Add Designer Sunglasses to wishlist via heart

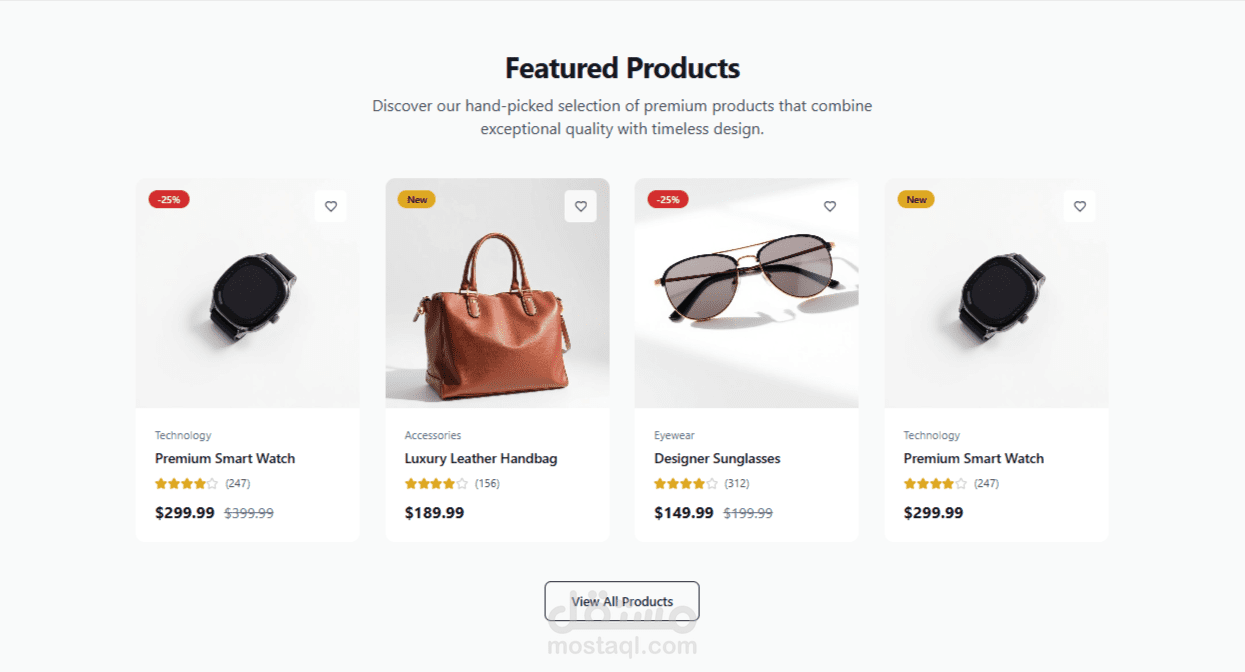point(830,207)
